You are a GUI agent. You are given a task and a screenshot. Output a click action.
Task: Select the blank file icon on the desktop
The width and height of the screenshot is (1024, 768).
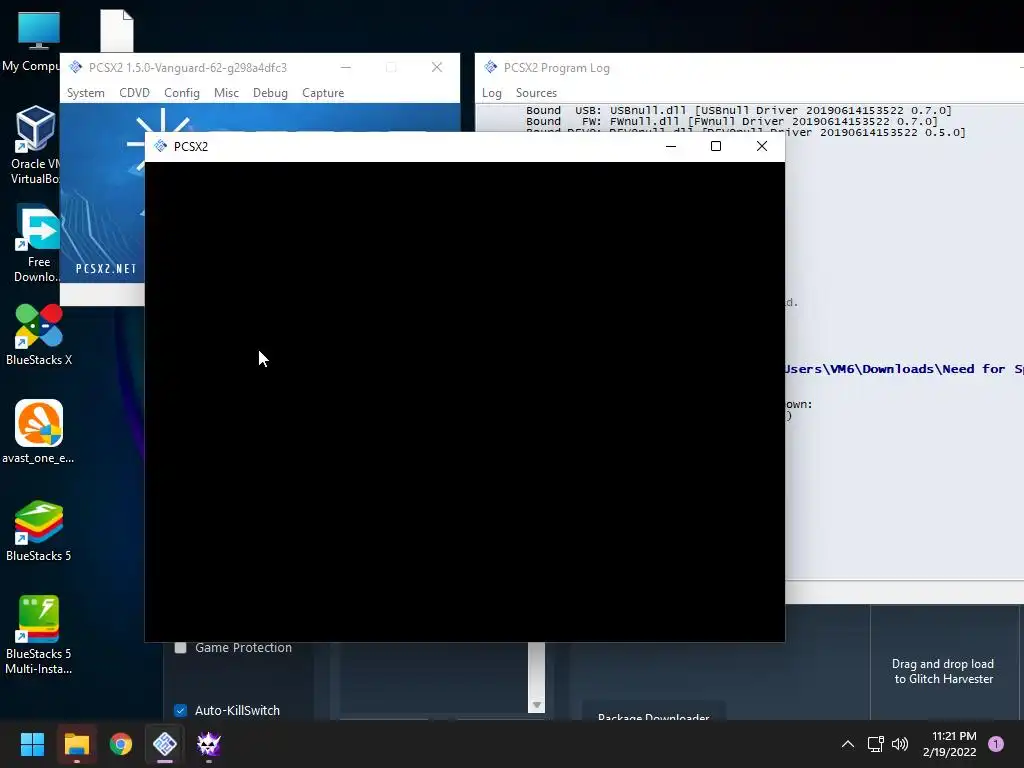117,30
